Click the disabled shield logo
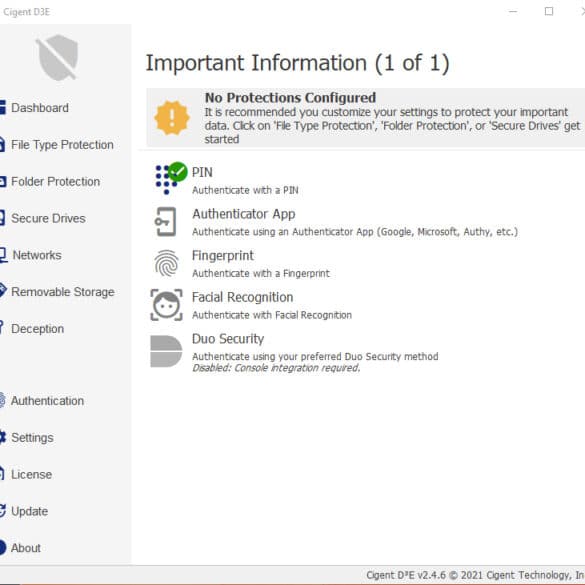Image resolution: width=585 pixels, height=585 pixels. point(58,57)
